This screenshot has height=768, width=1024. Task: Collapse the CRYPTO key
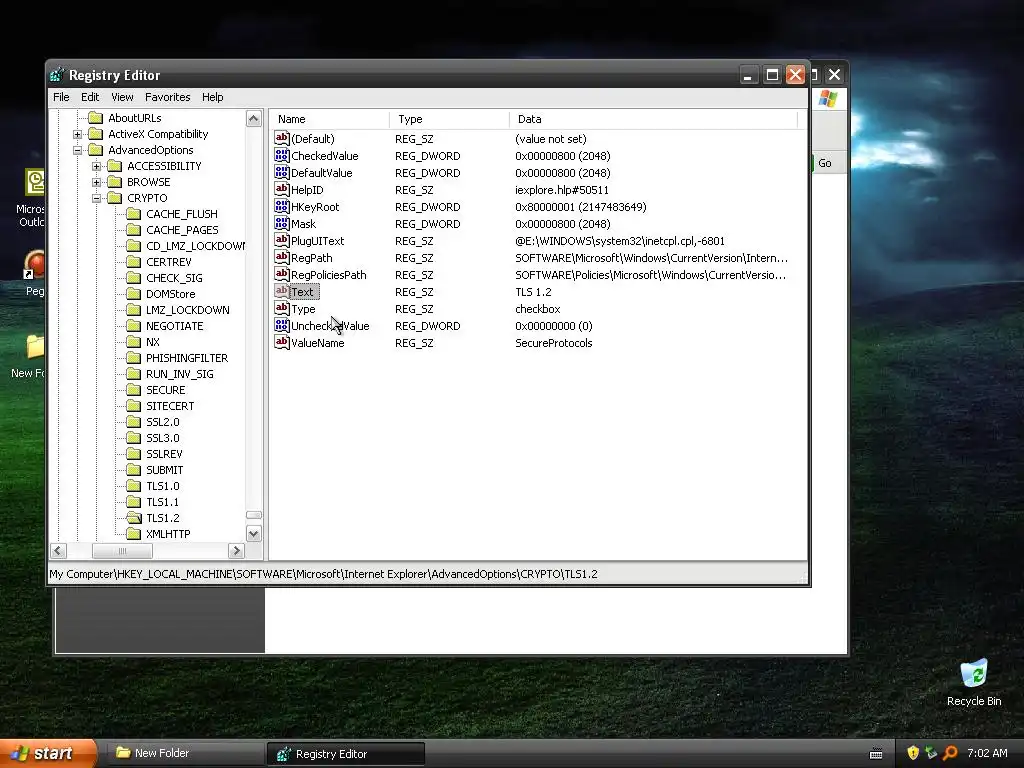(97, 199)
